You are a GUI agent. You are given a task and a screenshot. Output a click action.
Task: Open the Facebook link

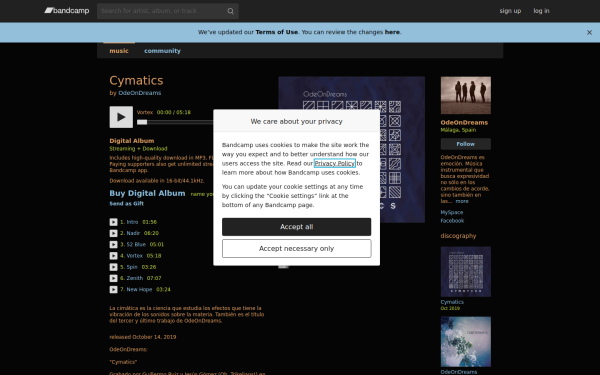click(452, 221)
